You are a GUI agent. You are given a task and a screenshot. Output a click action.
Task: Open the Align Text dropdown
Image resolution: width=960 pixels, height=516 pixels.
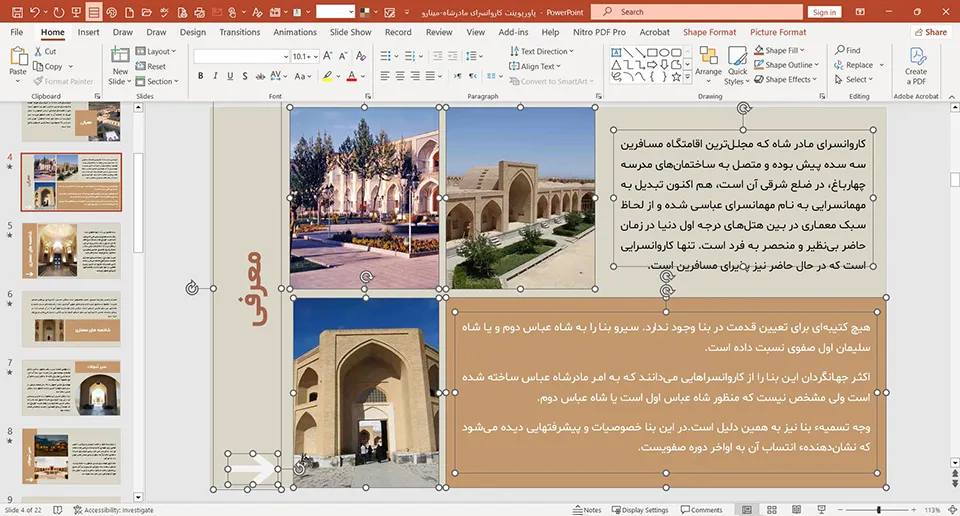tap(534, 66)
